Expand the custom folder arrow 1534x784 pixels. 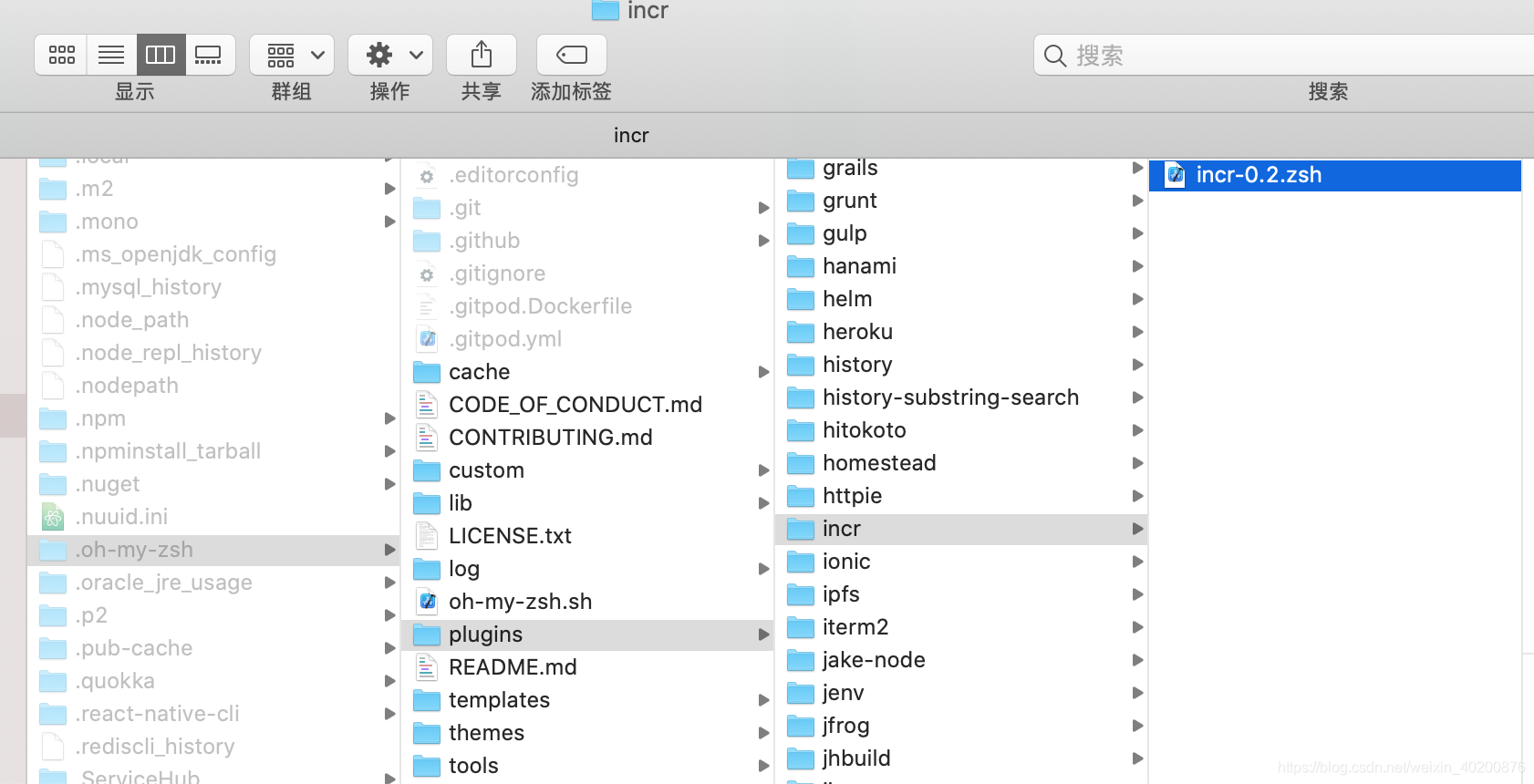[x=763, y=470]
